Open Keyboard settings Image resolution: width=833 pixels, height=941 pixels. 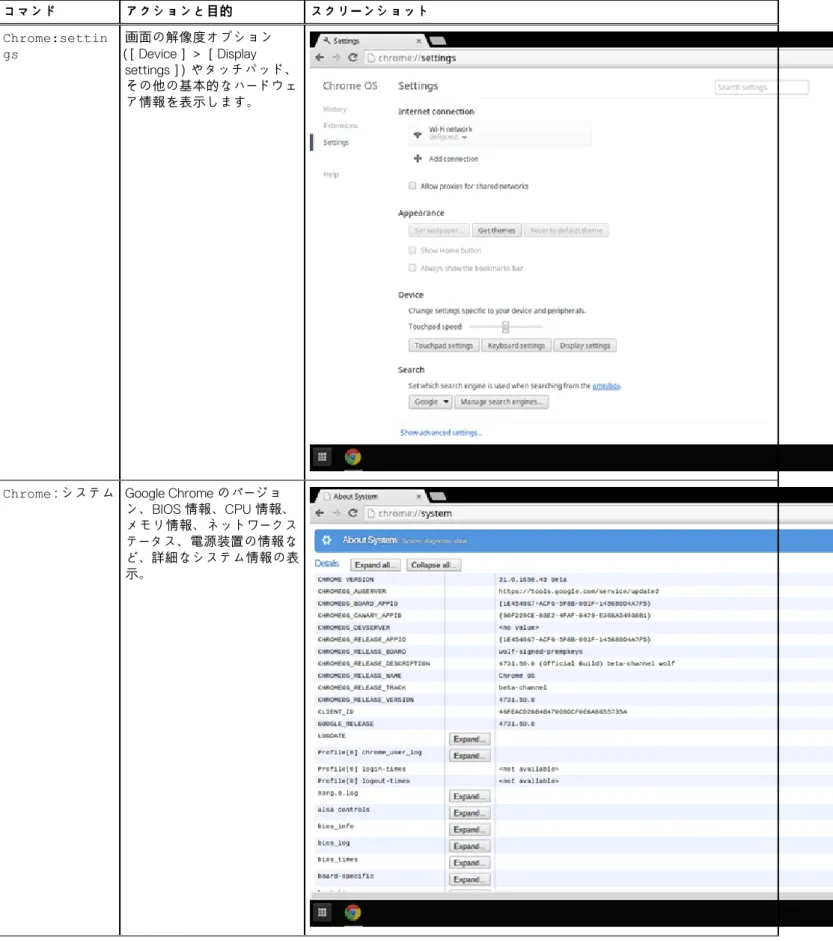coord(516,346)
